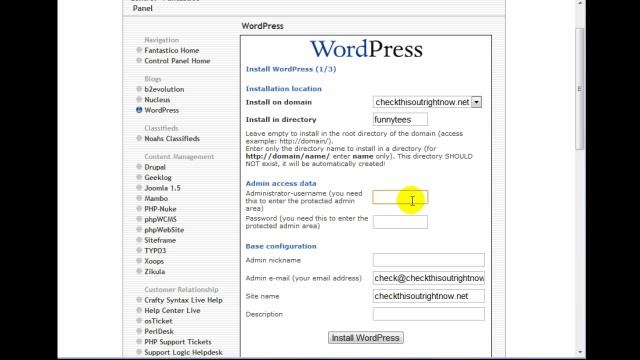Click bullet icon beside Geeklog

139,177
